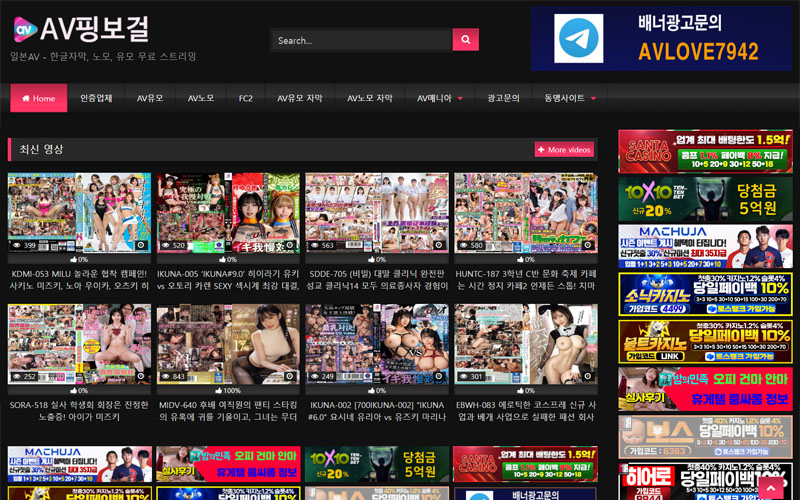Focus the Search input field
Image resolution: width=800 pixels, height=500 pixels.
[361, 40]
